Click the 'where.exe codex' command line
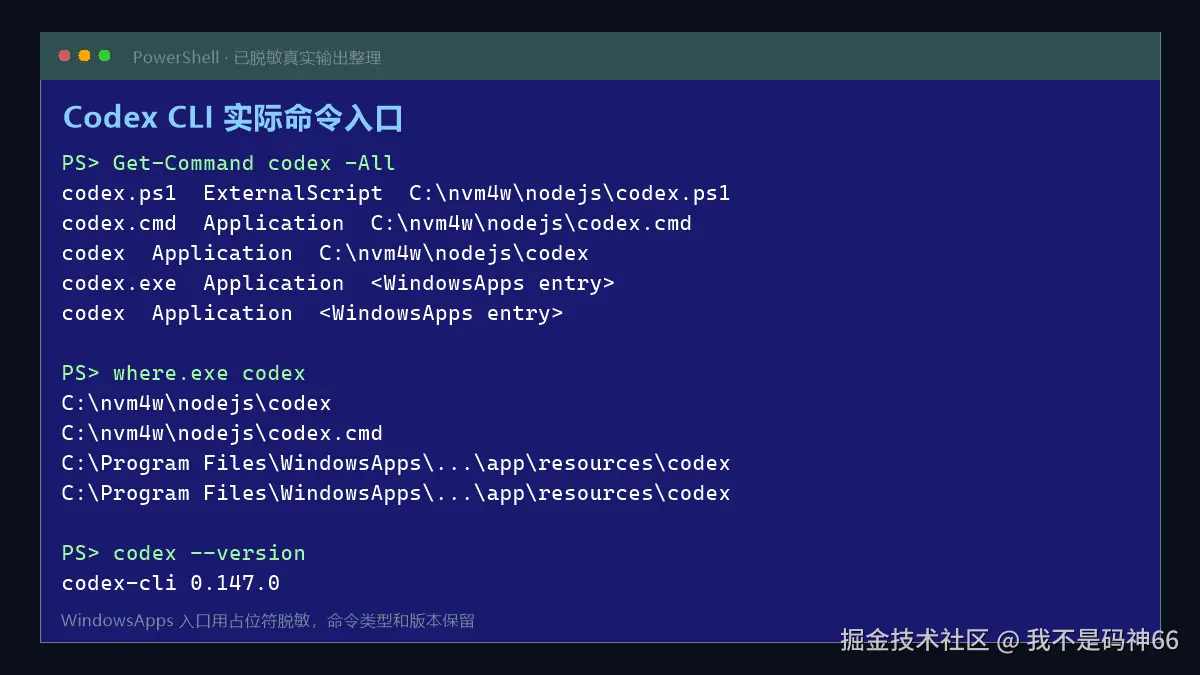The height and width of the screenshot is (675, 1200). pos(184,373)
